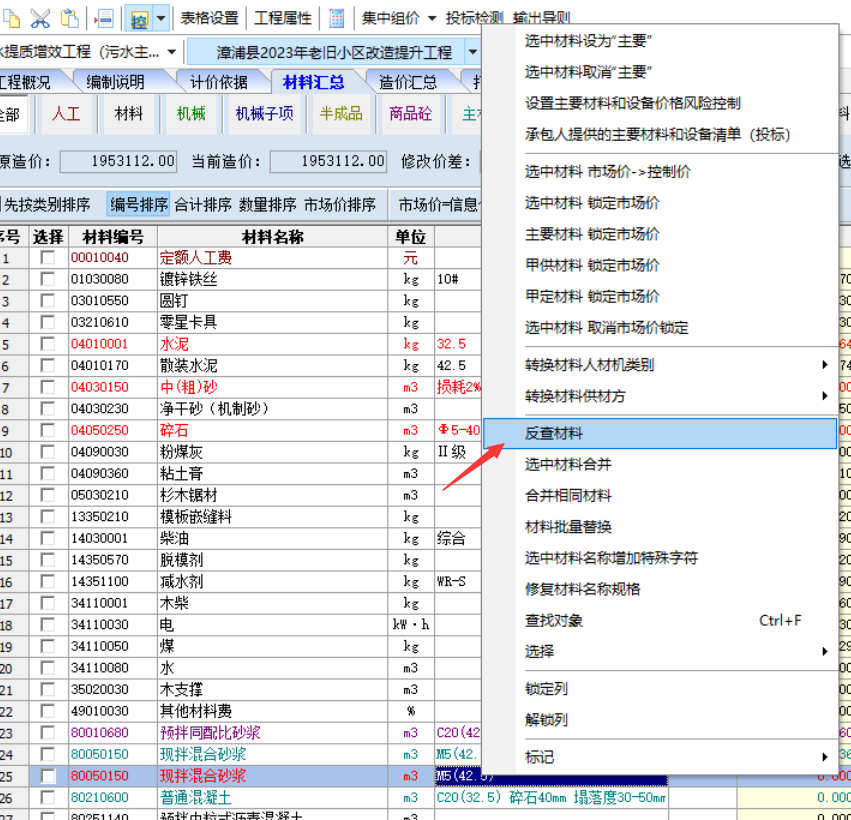The width and height of the screenshot is (851, 820).
Task: Expand the 集中组价 dropdown arrow
Action: pyautogui.click(x=432, y=18)
